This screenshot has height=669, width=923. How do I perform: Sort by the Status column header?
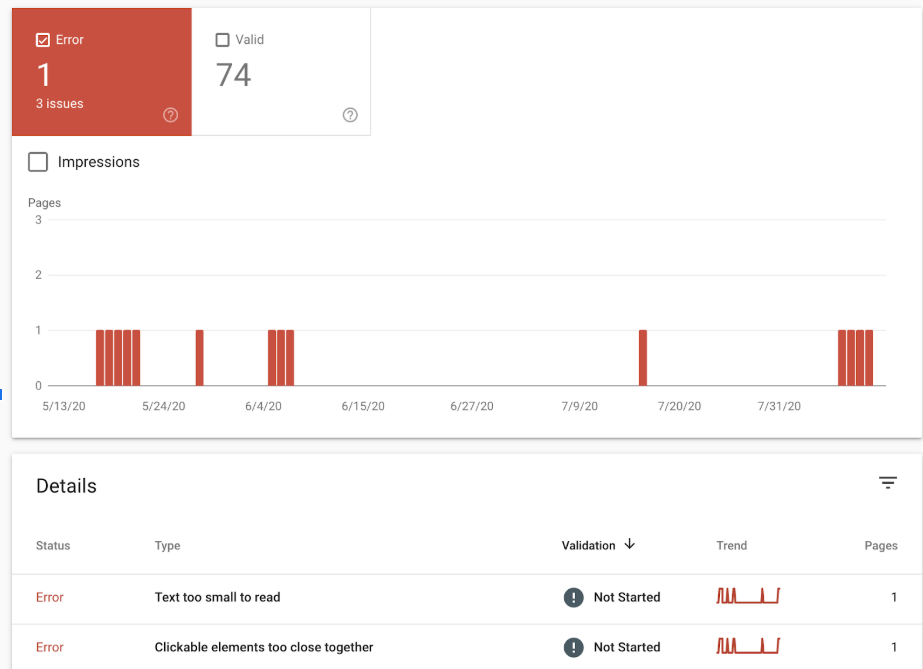[x=53, y=546]
